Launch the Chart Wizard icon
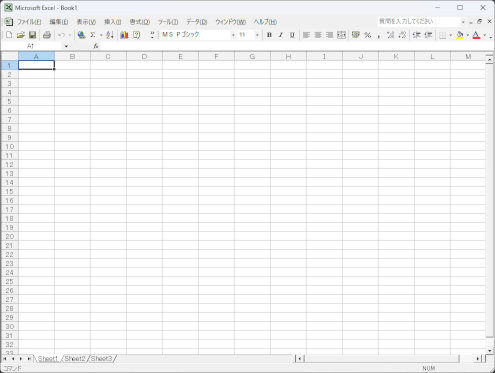 (124, 35)
